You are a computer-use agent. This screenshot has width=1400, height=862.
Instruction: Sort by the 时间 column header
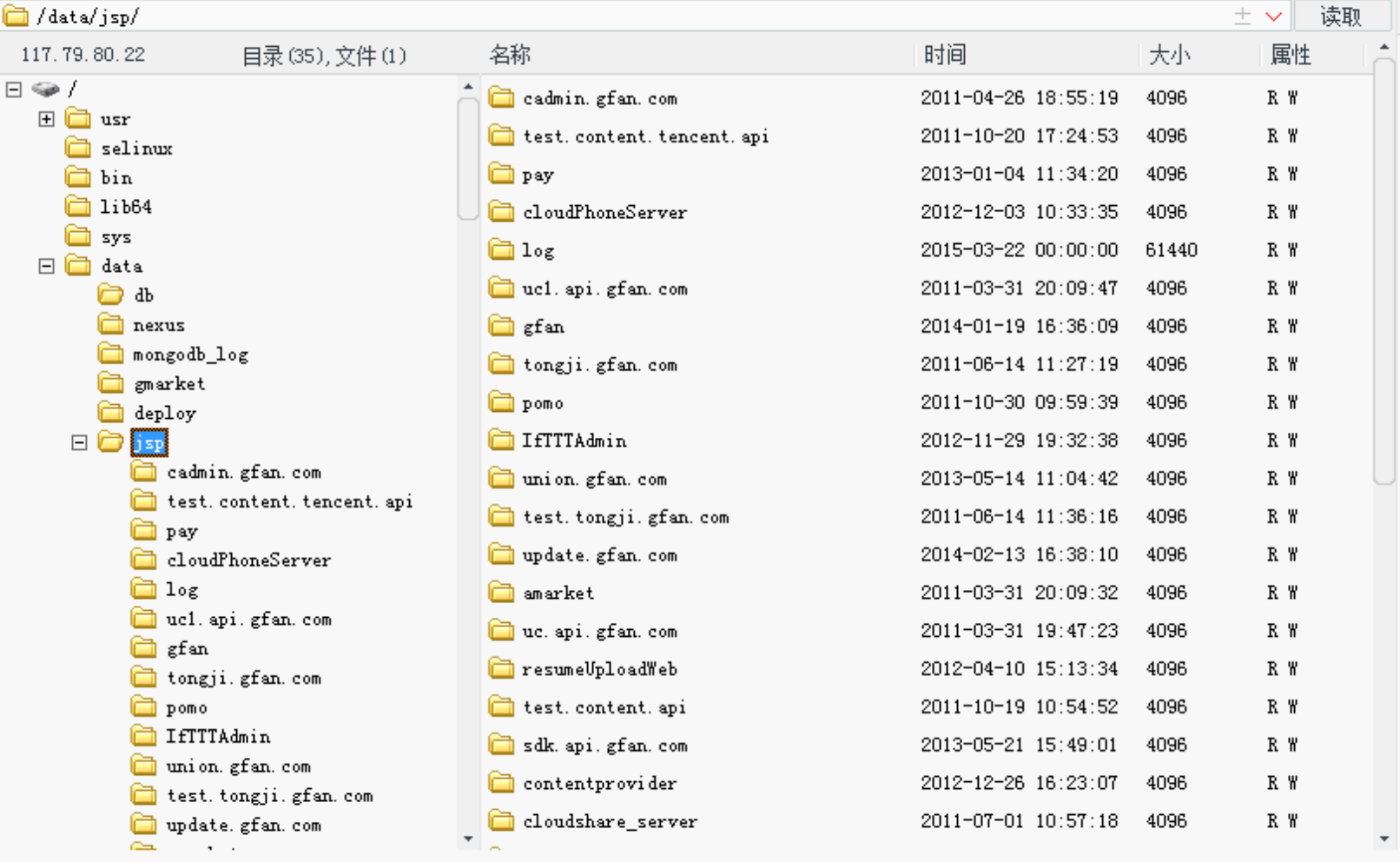pos(945,55)
